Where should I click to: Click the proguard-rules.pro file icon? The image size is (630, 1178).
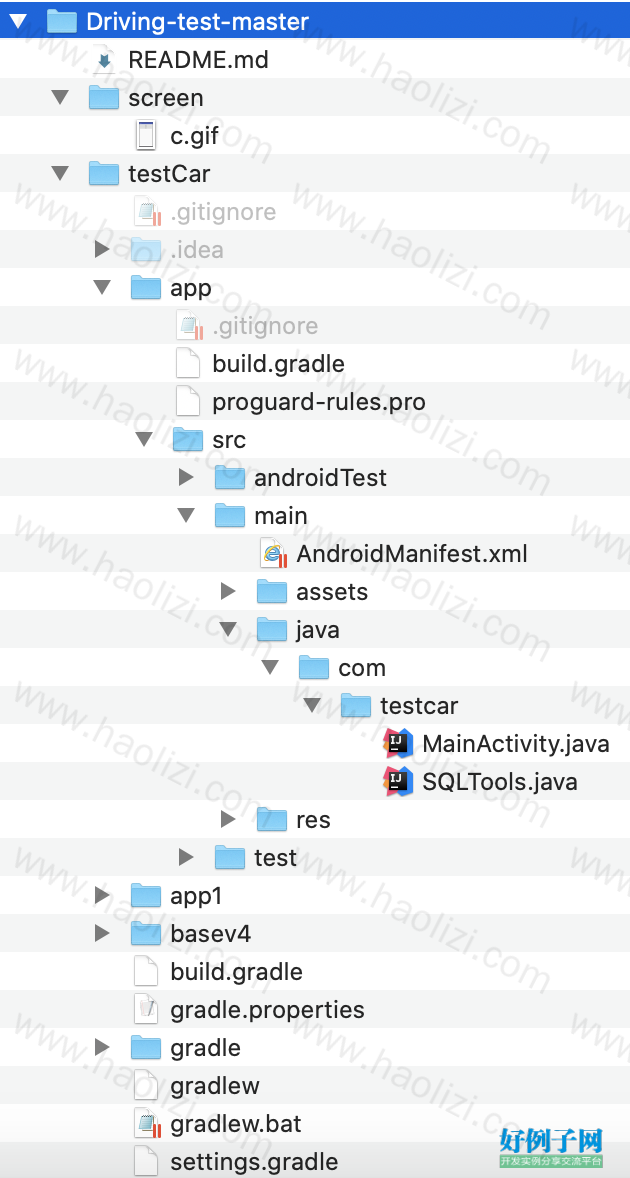pos(188,402)
